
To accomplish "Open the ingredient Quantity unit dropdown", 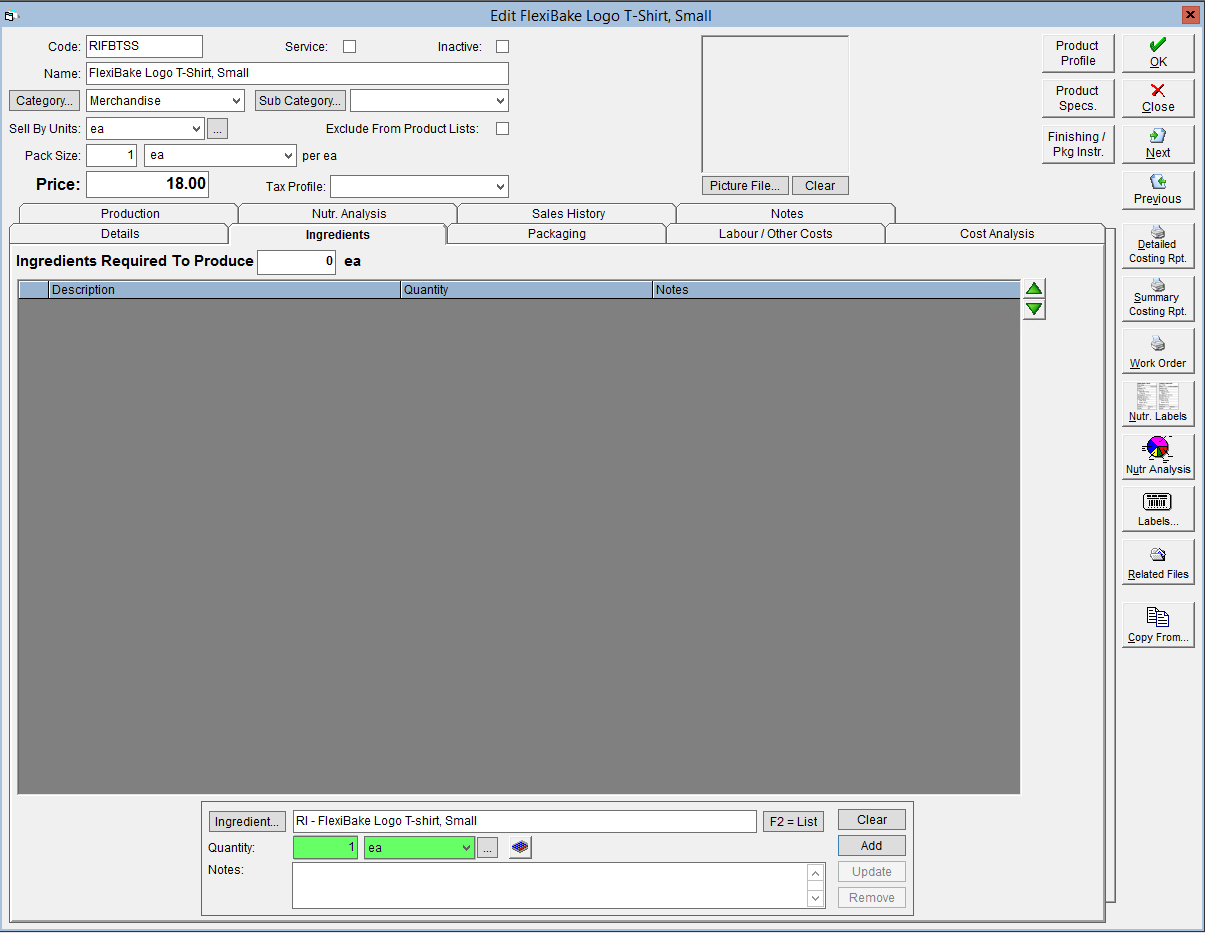I will pos(465,848).
